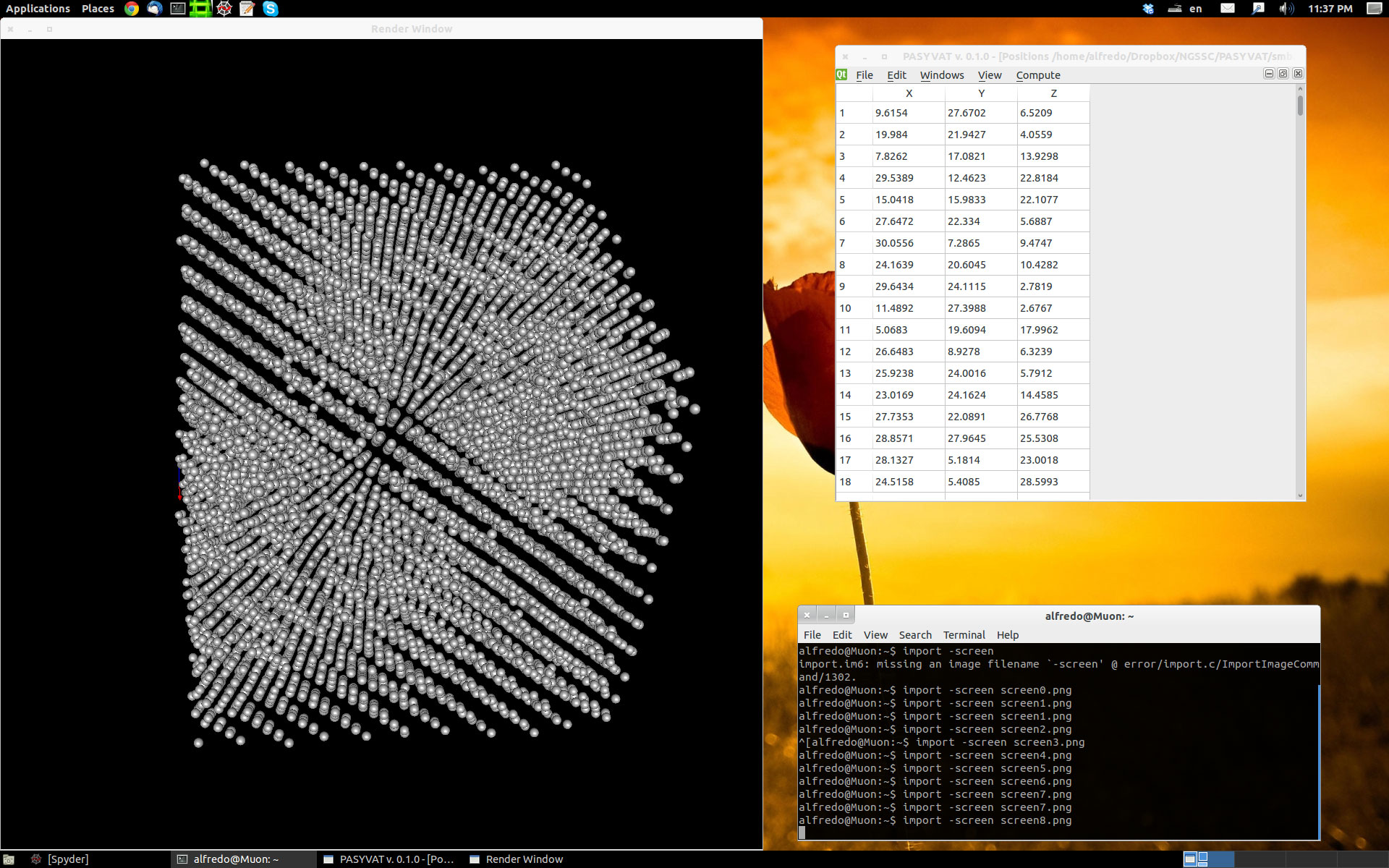The width and height of the screenshot is (1389, 868).
Task: Open the en keyboard layout selector
Action: tap(1195, 9)
